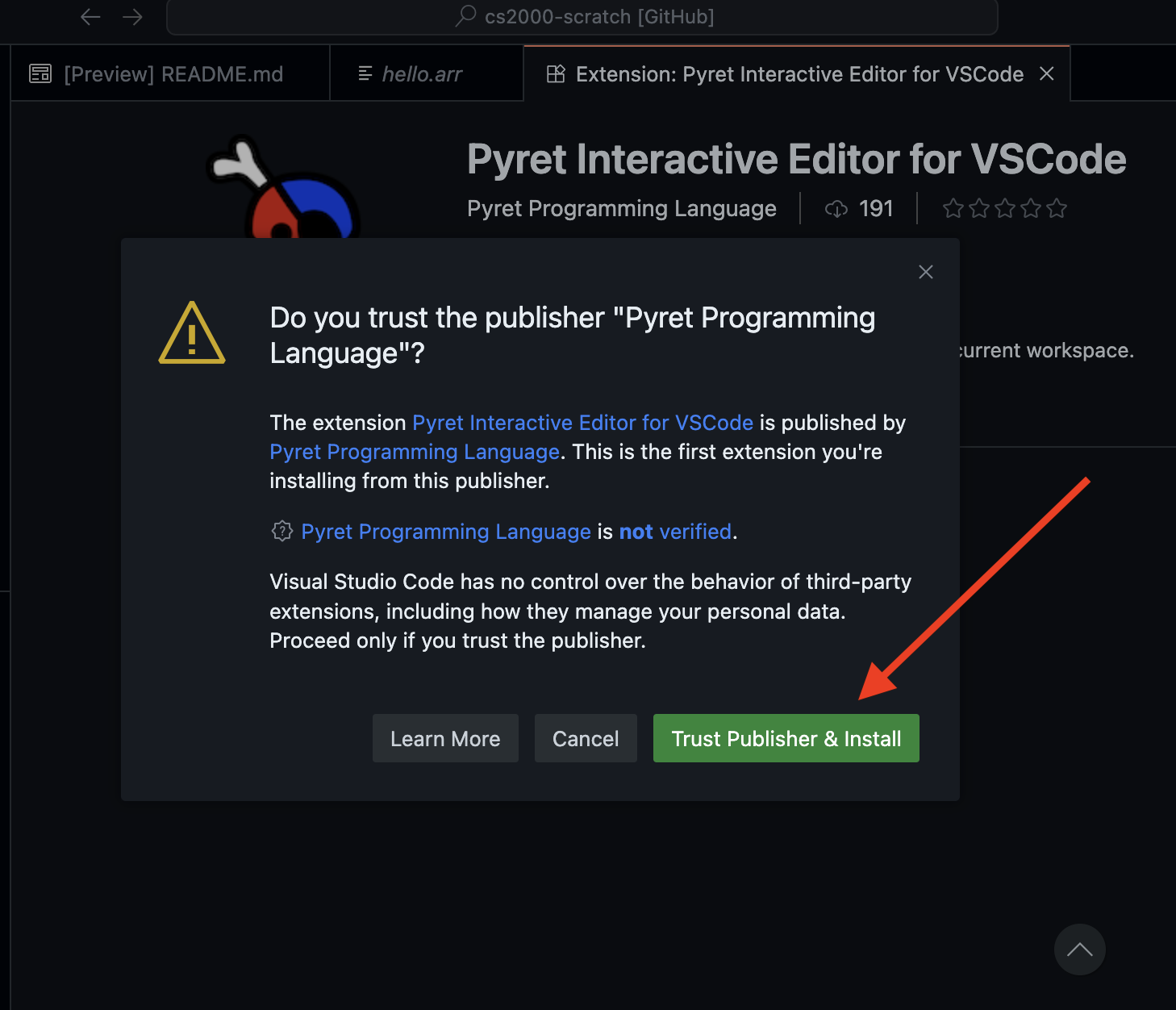Click the install count cloud download icon
The height and width of the screenshot is (1010, 1176).
(x=836, y=209)
